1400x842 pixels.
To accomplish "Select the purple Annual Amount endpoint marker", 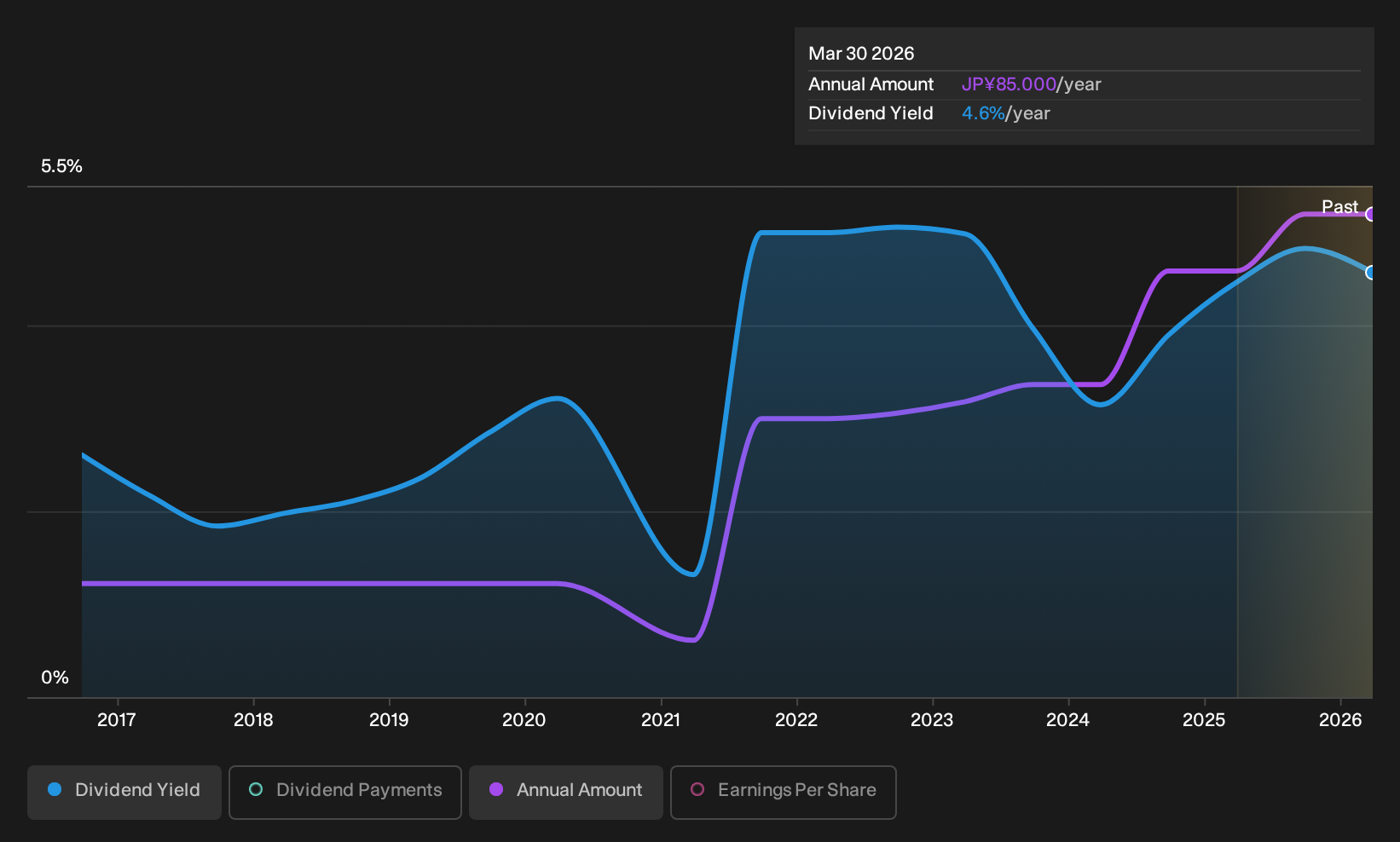I will point(1370,215).
